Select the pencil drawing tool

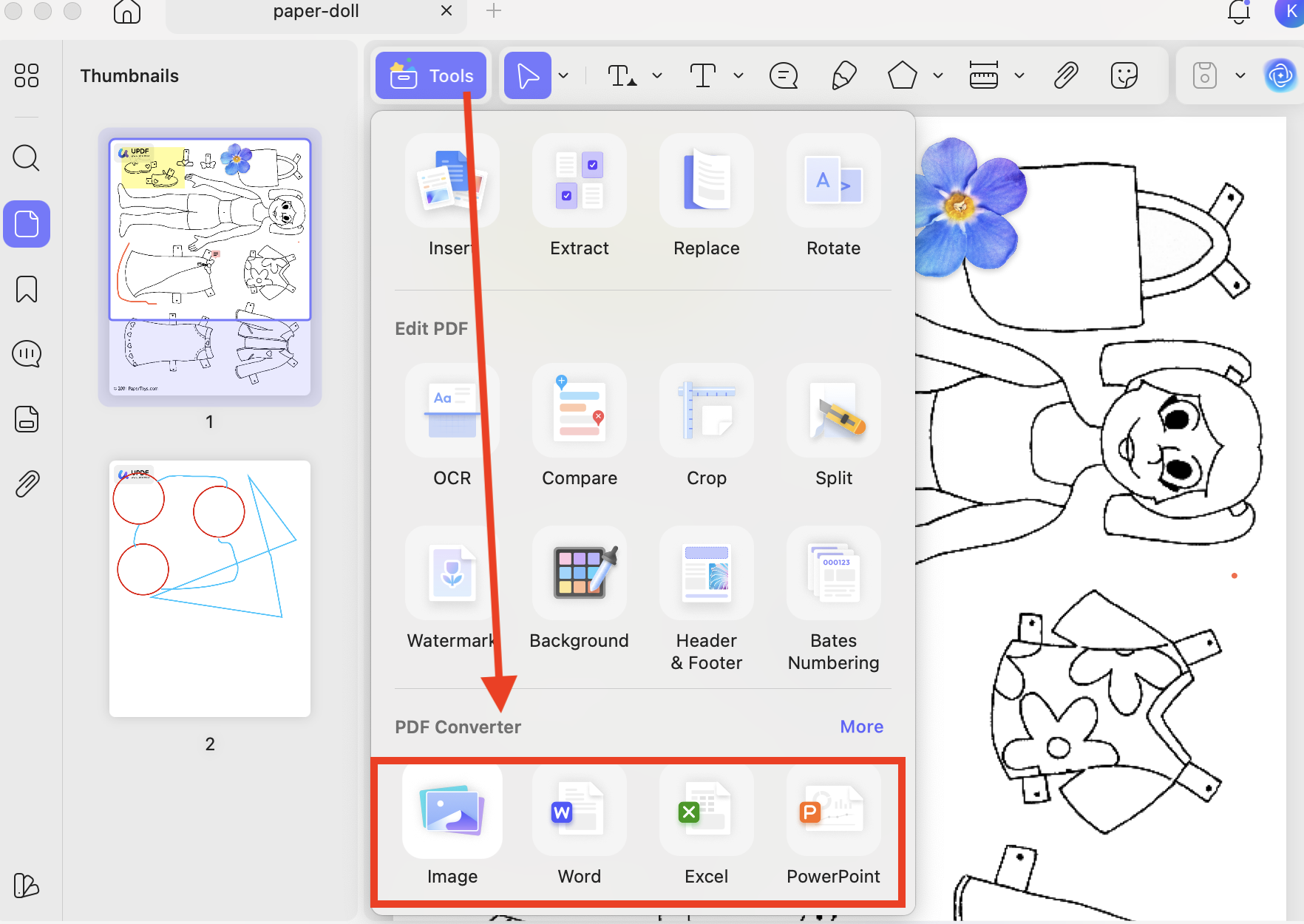[x=843, y=75]
